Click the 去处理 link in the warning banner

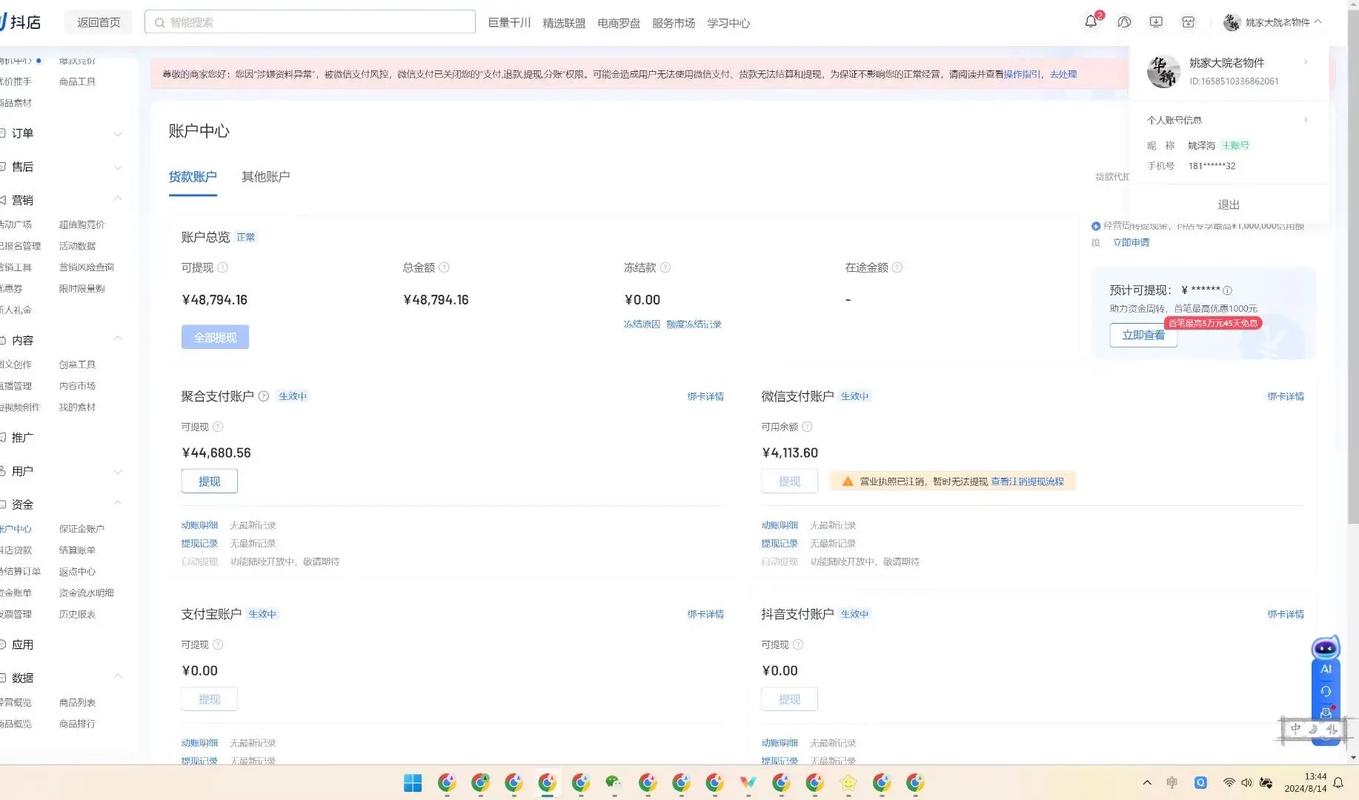click(x=1063, y=74)
